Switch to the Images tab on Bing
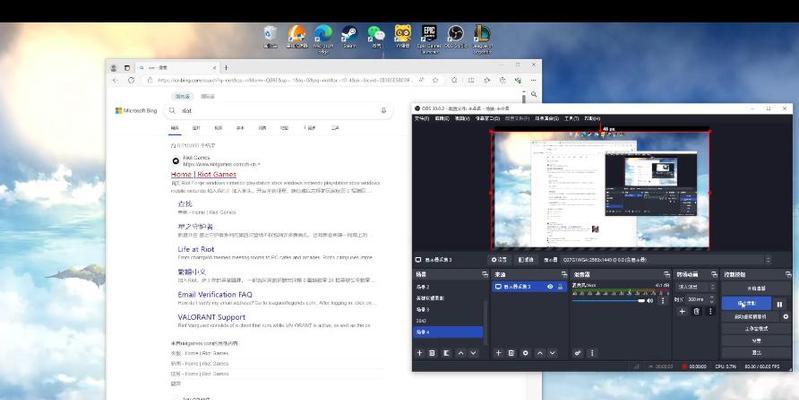The width and height of the screenshot is (799, 400). pyautogui.click(x=196, y=128)
